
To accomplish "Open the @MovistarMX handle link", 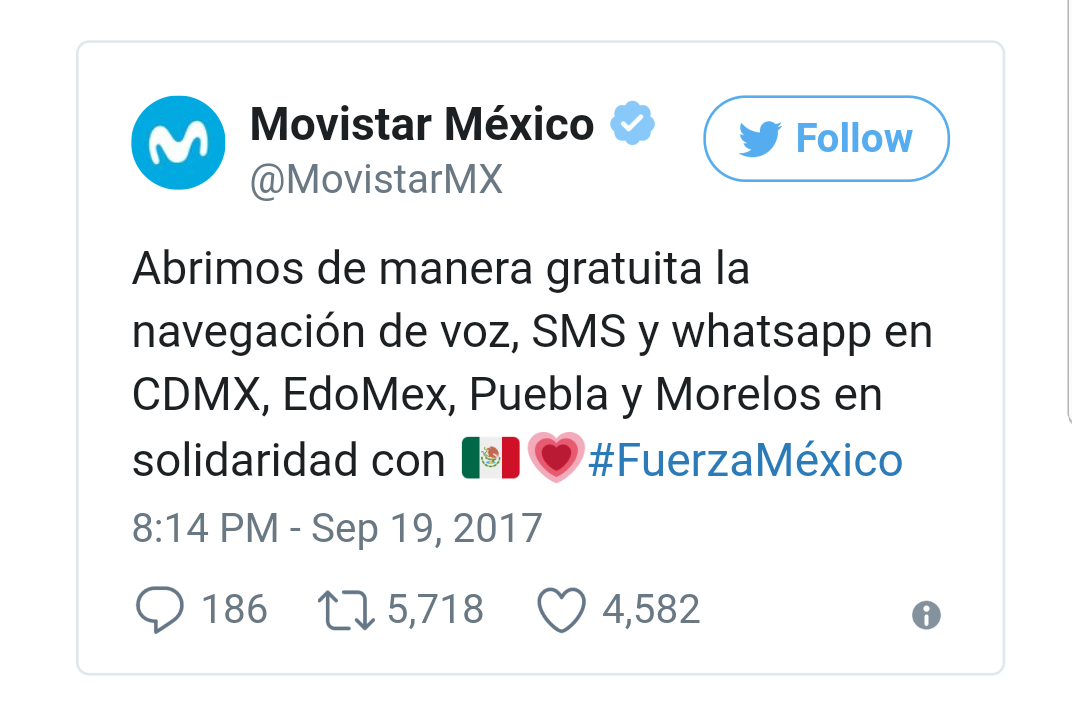I will point(376,180).
